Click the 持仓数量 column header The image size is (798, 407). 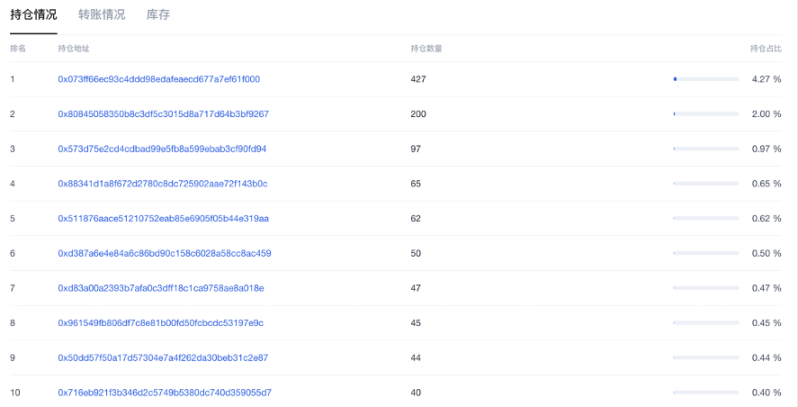426,48
